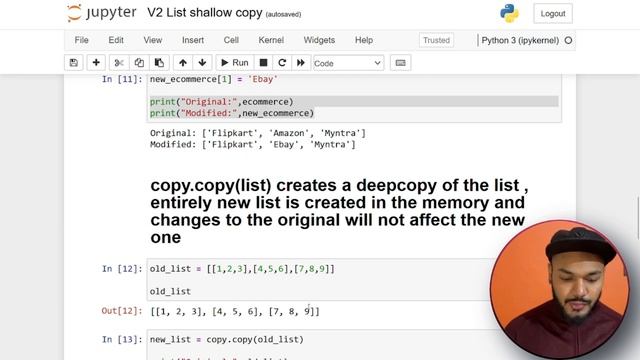Viewport: 640px width, 360px height.
Task: Click the 'Python 3 (ipykernel)' kernel name
Action: pyautogui.click(x=520, y=40)
